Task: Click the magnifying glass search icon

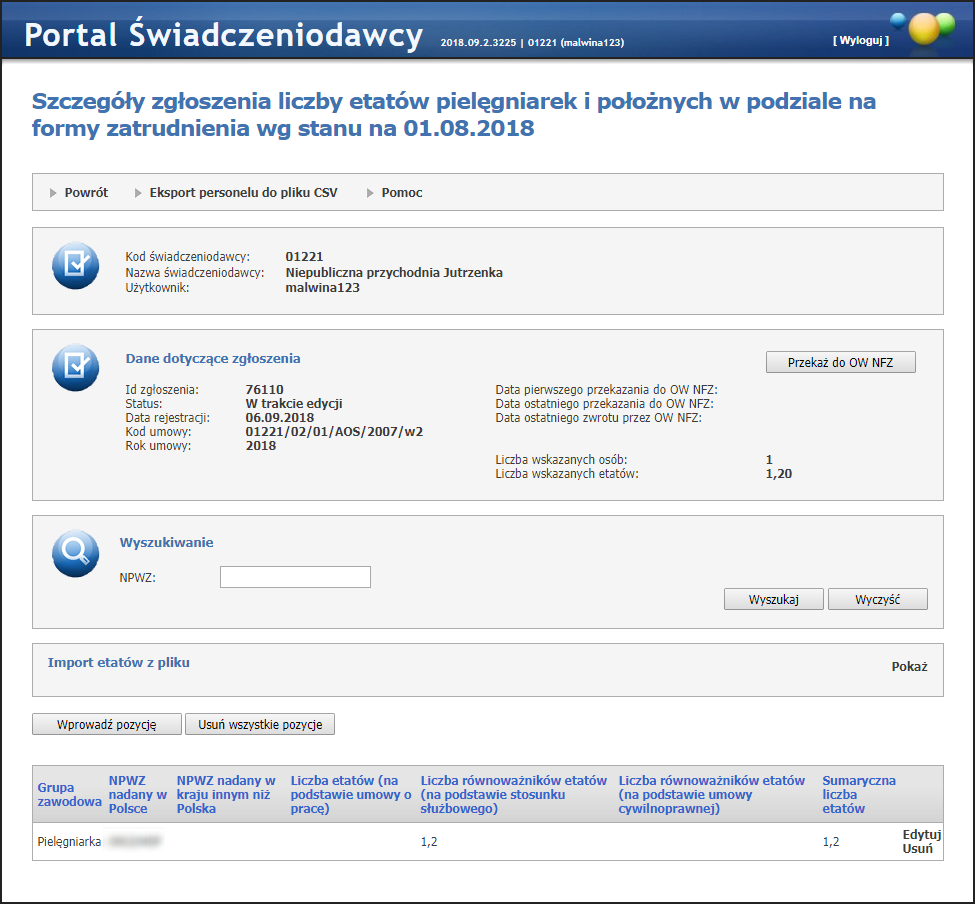Action: pos(75,554)
